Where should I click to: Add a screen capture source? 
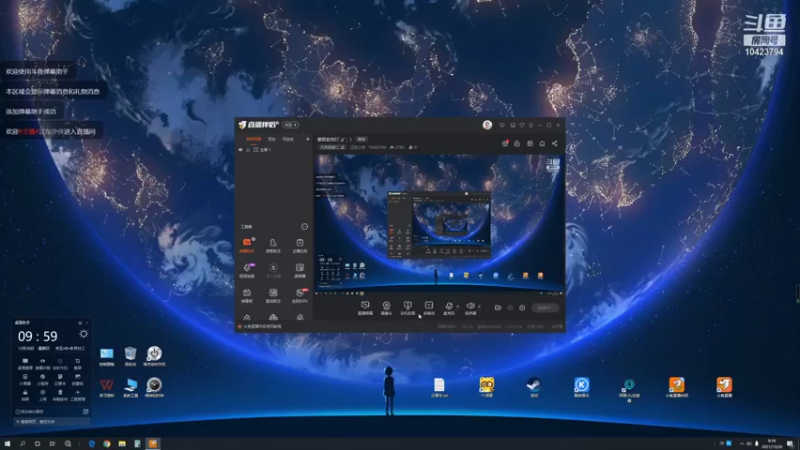click(x=365, y=307)
